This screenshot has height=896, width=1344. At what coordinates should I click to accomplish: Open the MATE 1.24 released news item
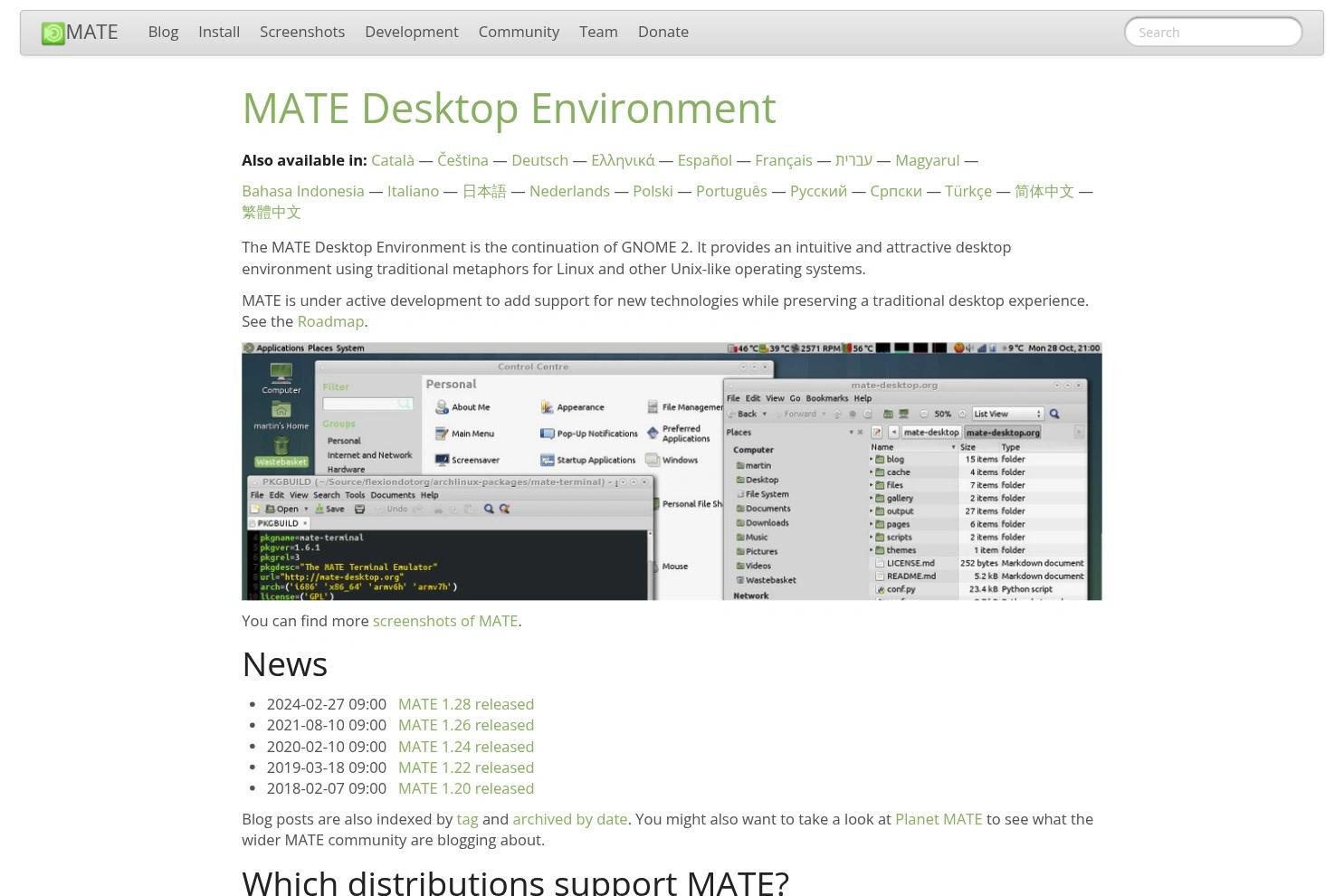(x=466, y=747)
